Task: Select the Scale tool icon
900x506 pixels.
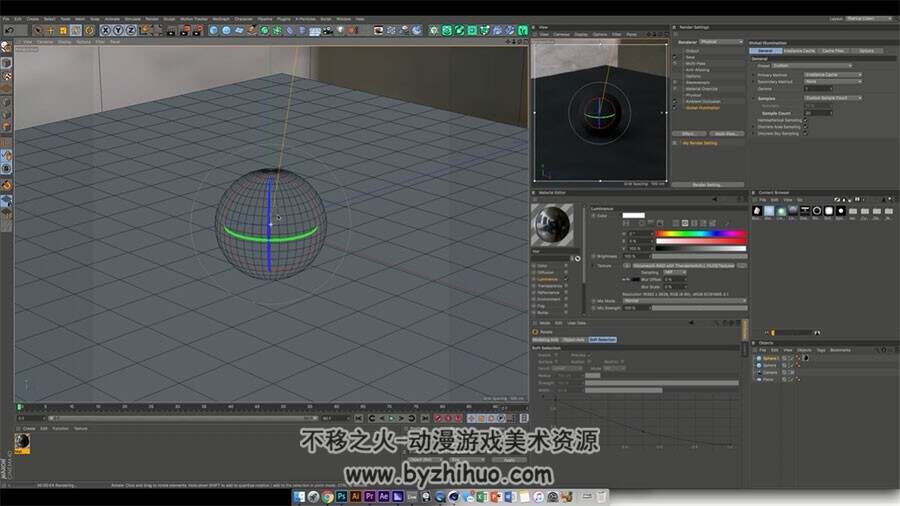Action: pyautogui.click(x=63, y=30)
